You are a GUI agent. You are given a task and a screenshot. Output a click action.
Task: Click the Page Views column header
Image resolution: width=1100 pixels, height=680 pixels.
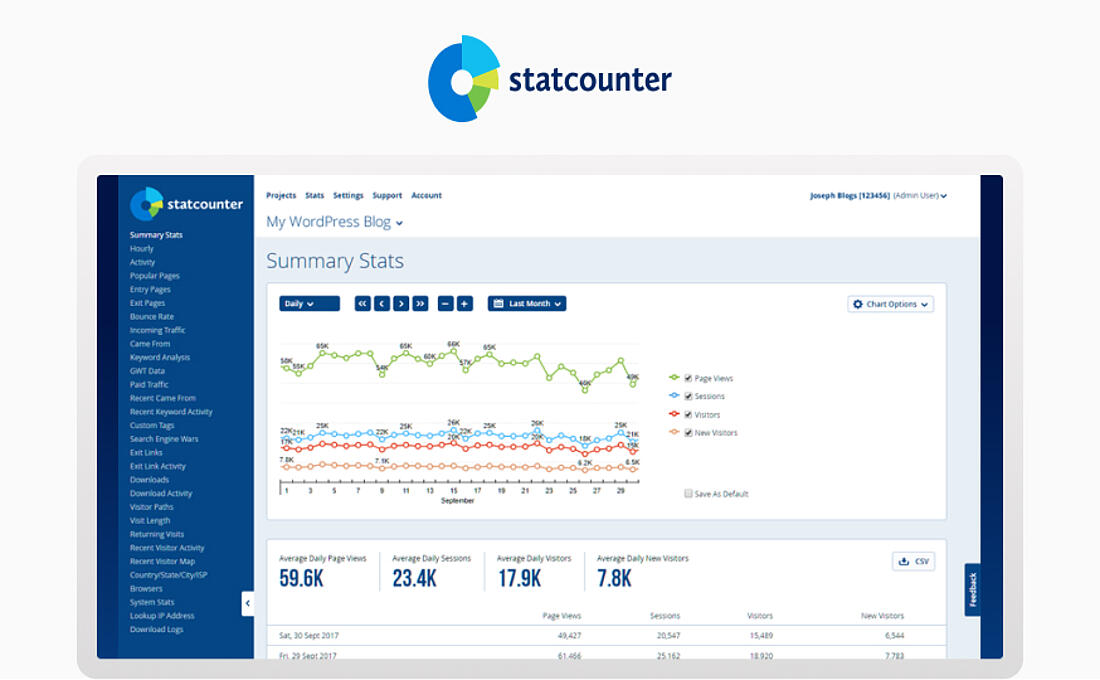(x=561, y=616)
